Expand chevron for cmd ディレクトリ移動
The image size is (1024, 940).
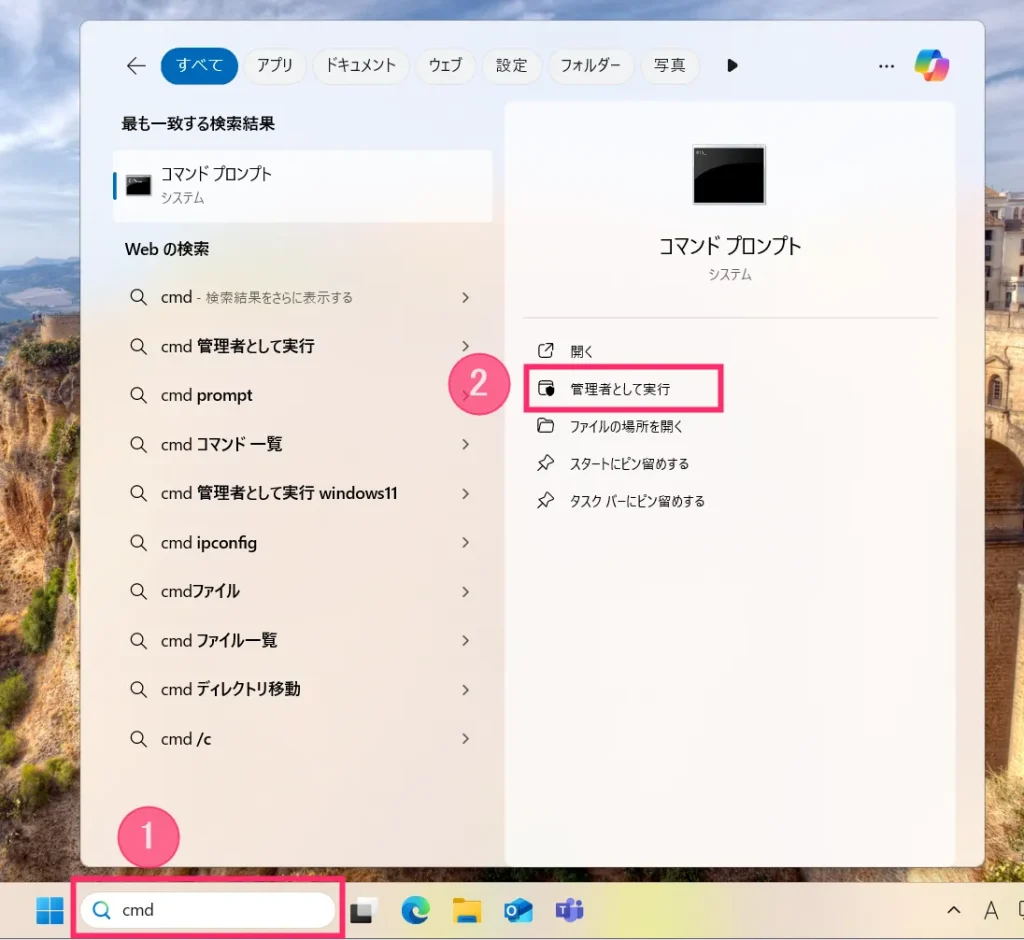(x=465, y=689)
